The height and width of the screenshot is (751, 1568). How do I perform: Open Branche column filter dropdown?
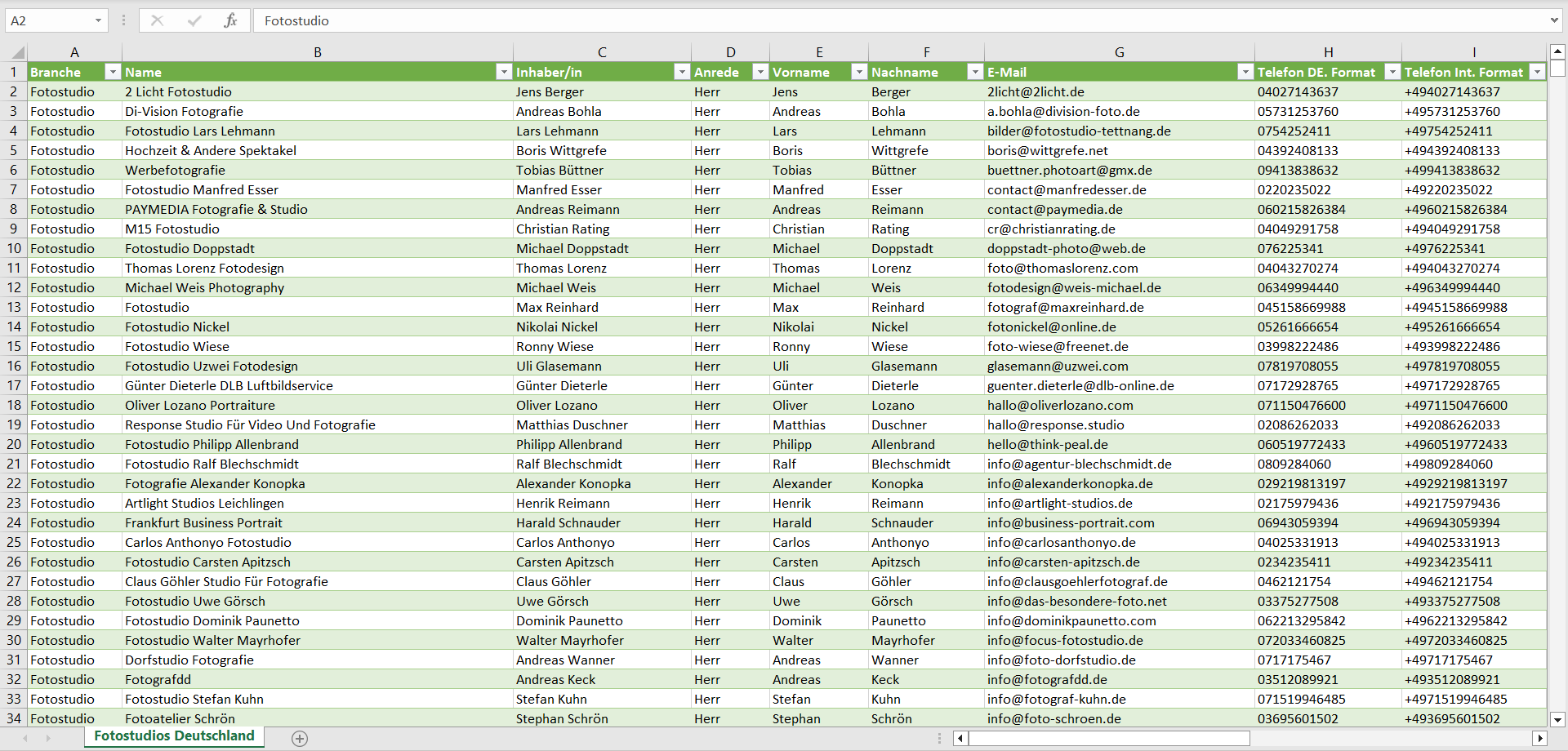114,72
